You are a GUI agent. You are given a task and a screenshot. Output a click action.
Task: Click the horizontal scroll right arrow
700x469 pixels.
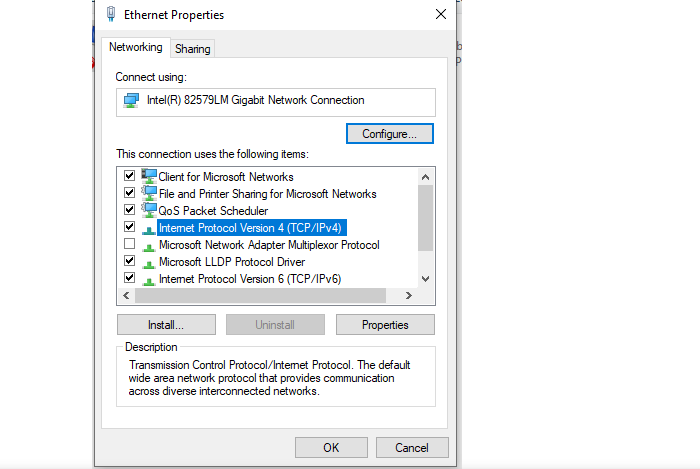click(x=408, y=295)
